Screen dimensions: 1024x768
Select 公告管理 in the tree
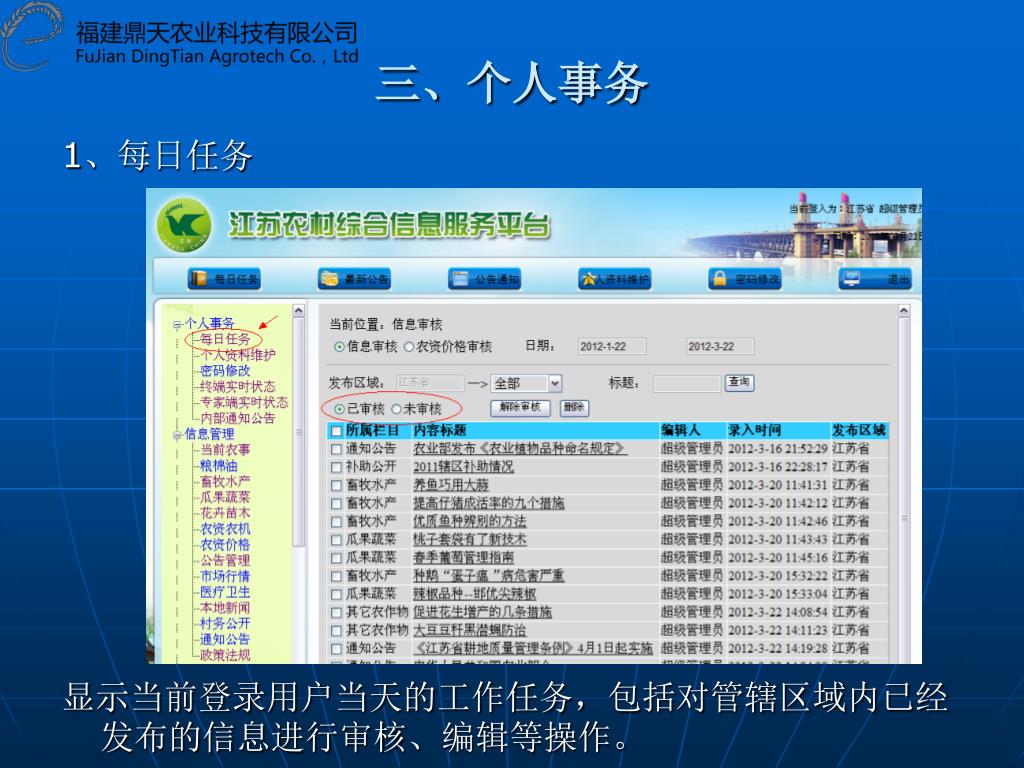coord(225,560)
